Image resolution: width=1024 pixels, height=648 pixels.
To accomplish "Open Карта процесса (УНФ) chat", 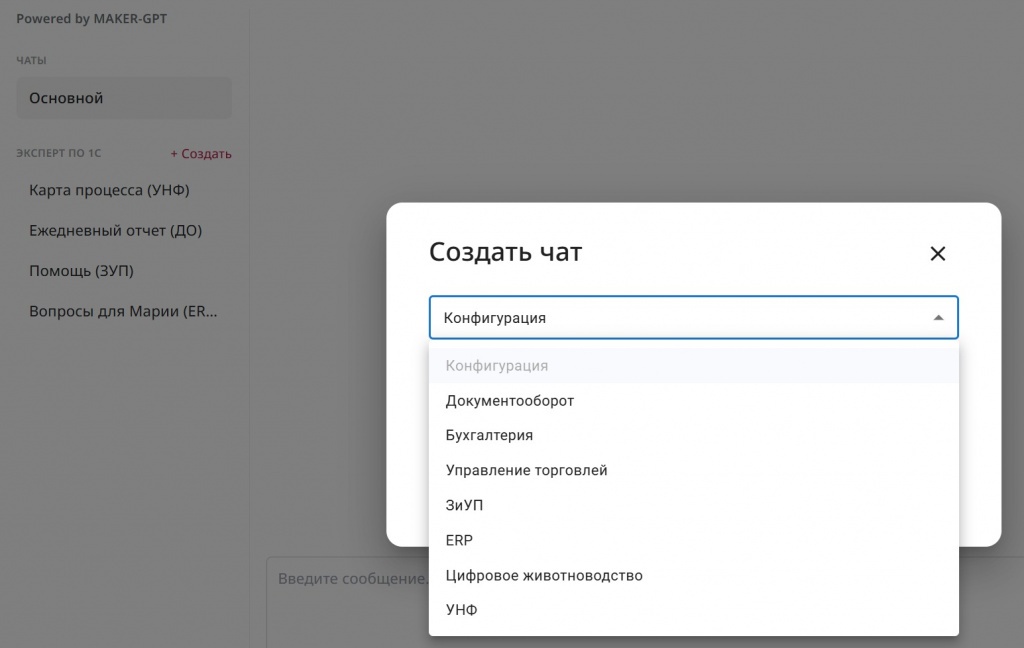I will [x=109, y=190].
